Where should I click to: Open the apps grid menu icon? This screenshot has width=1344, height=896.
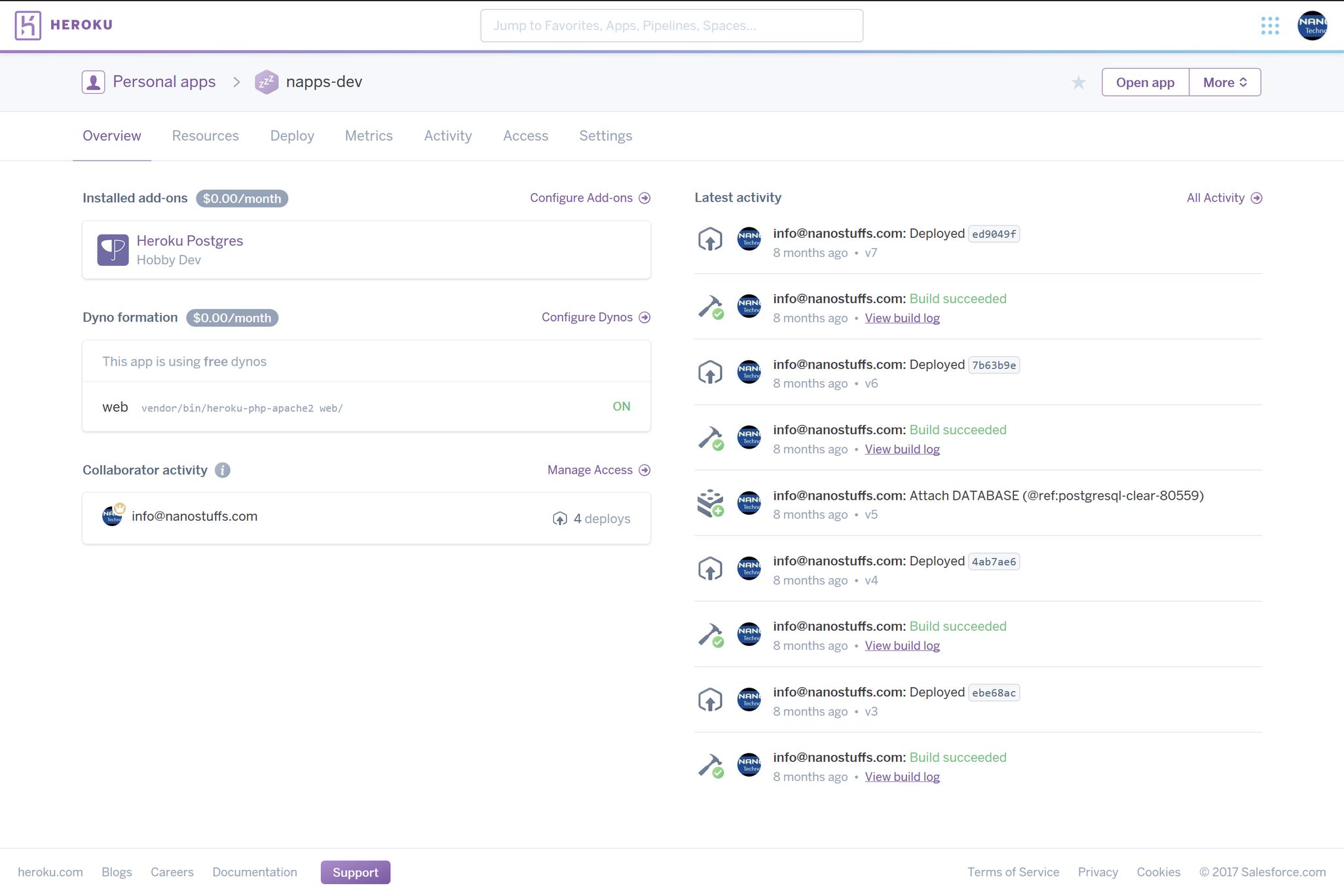pos(1269,26)
